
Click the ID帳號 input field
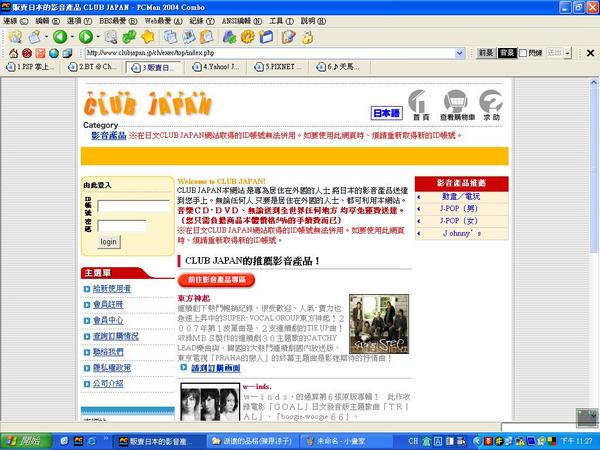coord(133,206)
